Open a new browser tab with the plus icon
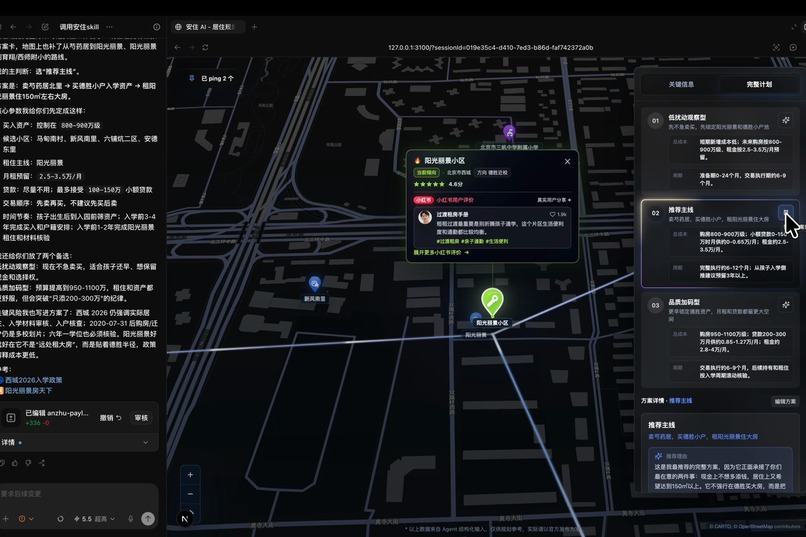Viewport: 806px width, 537px height. point(254,27)
